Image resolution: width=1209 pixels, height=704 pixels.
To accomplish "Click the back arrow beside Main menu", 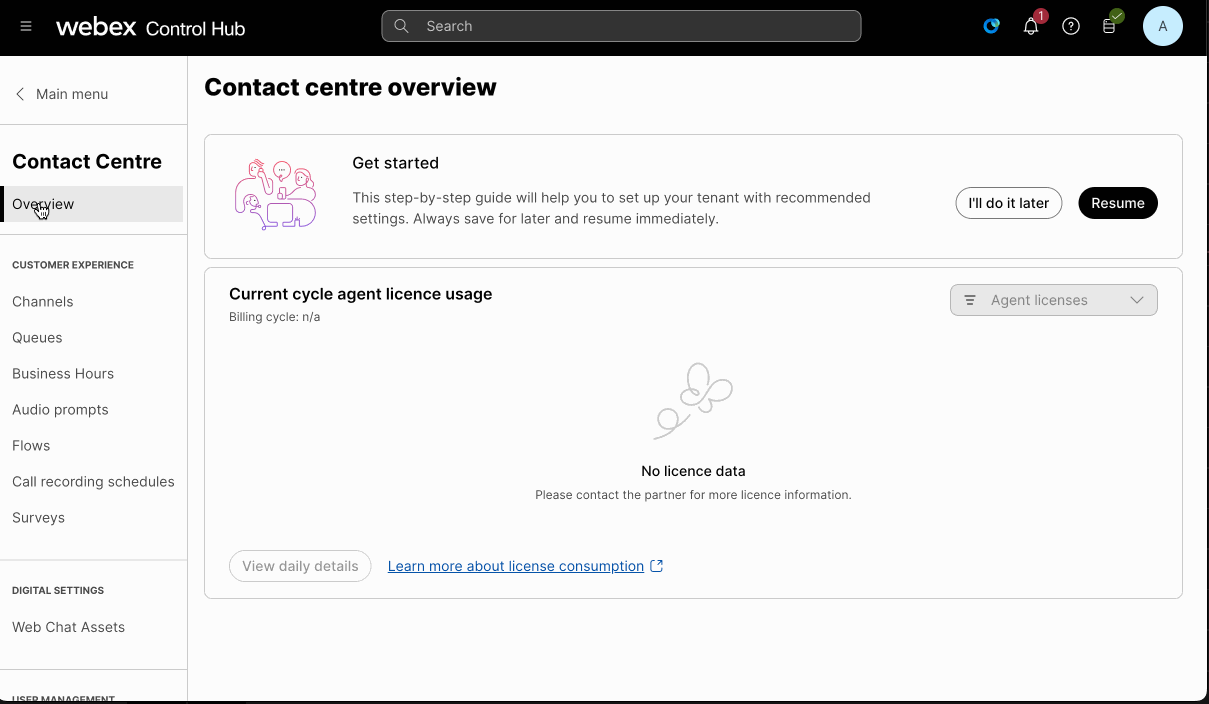I will coord(20,94).
